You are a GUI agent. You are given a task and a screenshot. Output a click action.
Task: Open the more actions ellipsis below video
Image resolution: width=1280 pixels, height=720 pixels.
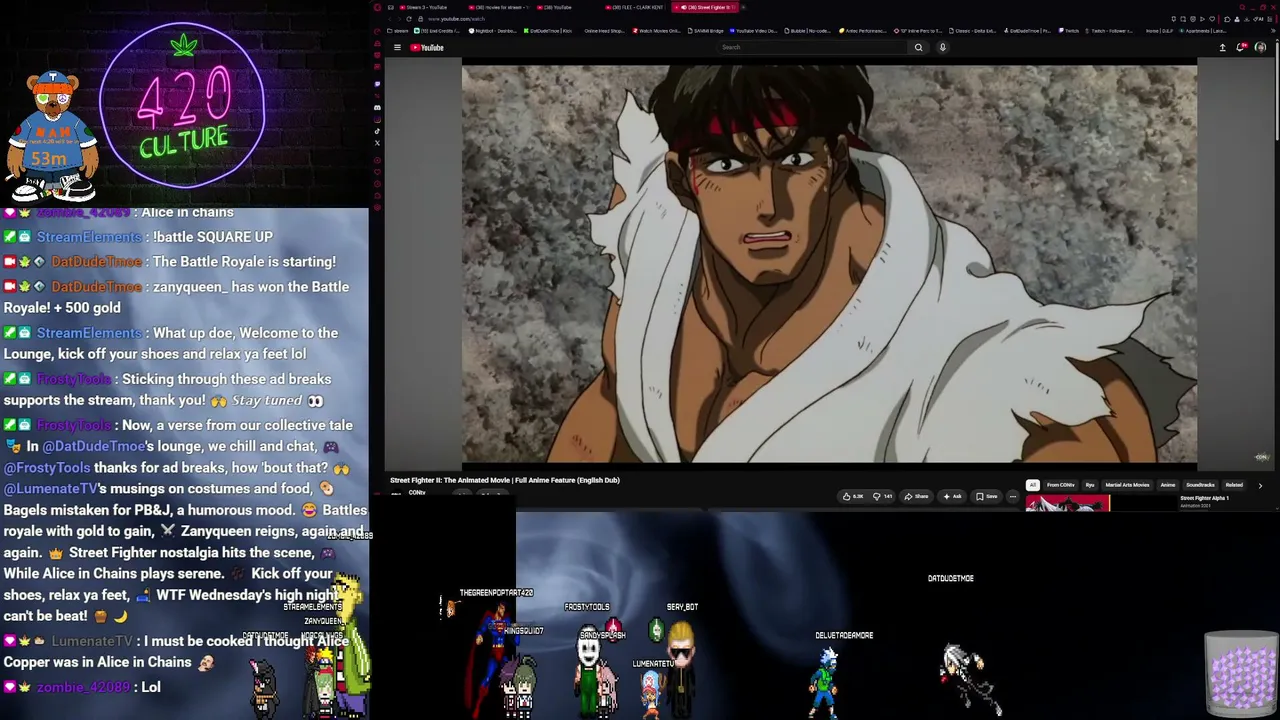pos(1012,496)
